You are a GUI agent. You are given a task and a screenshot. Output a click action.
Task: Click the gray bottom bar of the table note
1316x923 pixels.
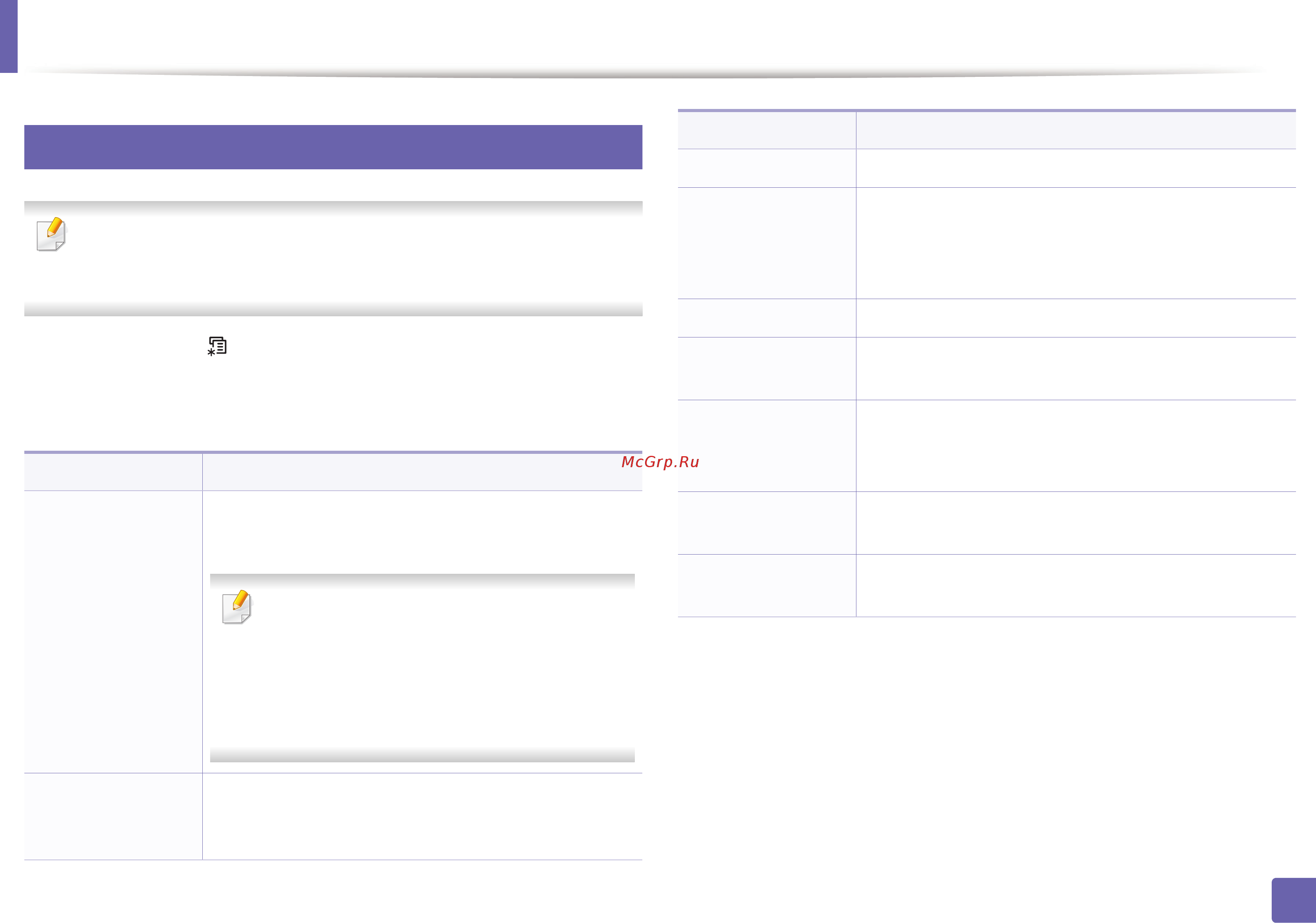pos(422,754)
